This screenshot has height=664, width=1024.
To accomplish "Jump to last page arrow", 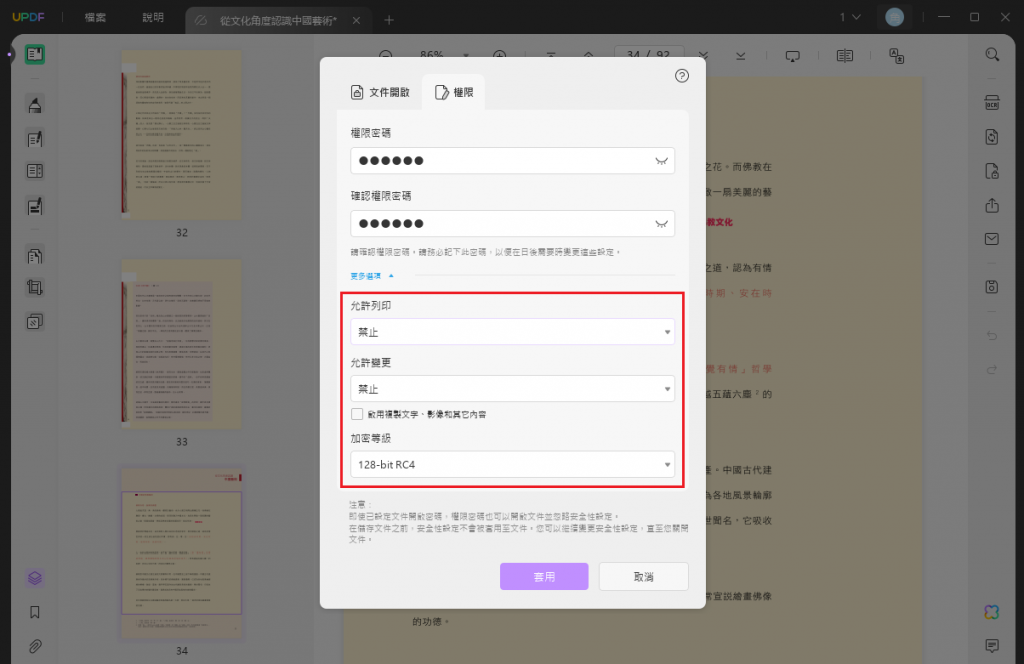I will [741, 56].
